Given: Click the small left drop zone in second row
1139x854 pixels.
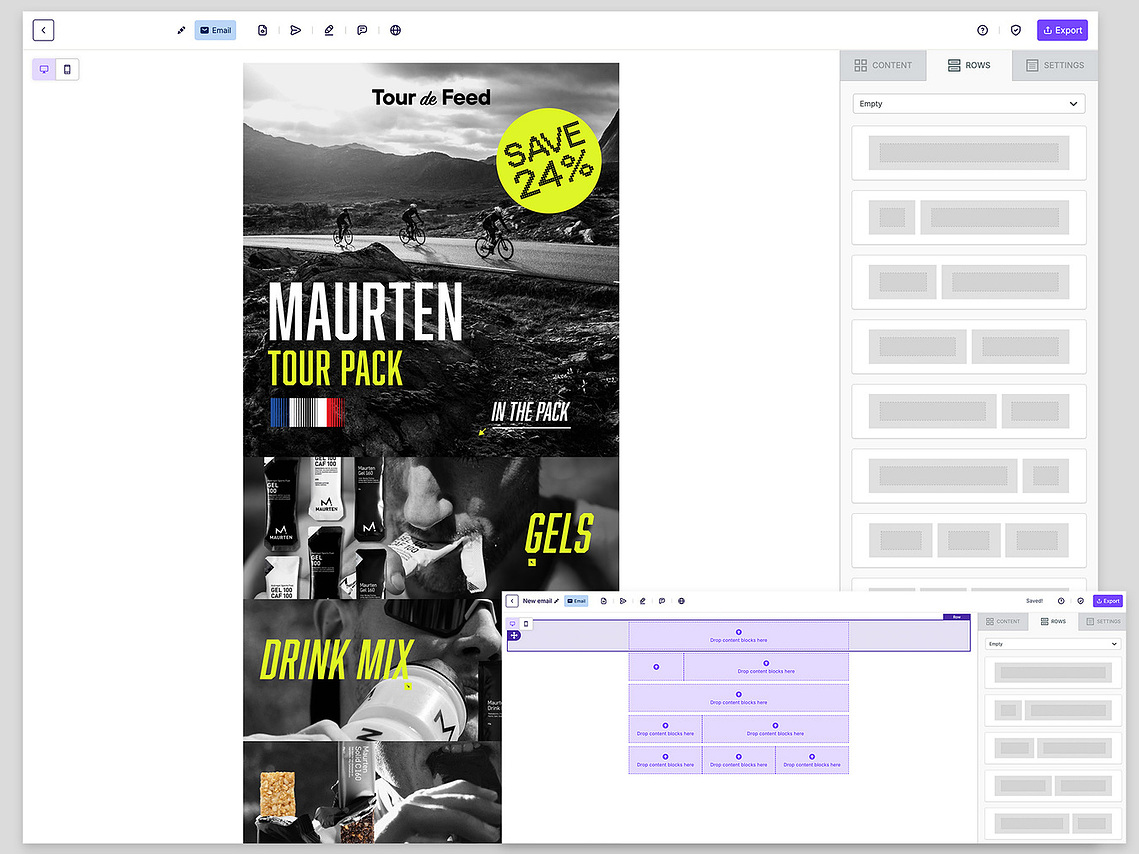Looking at the screenshot, I should [656, 667].
